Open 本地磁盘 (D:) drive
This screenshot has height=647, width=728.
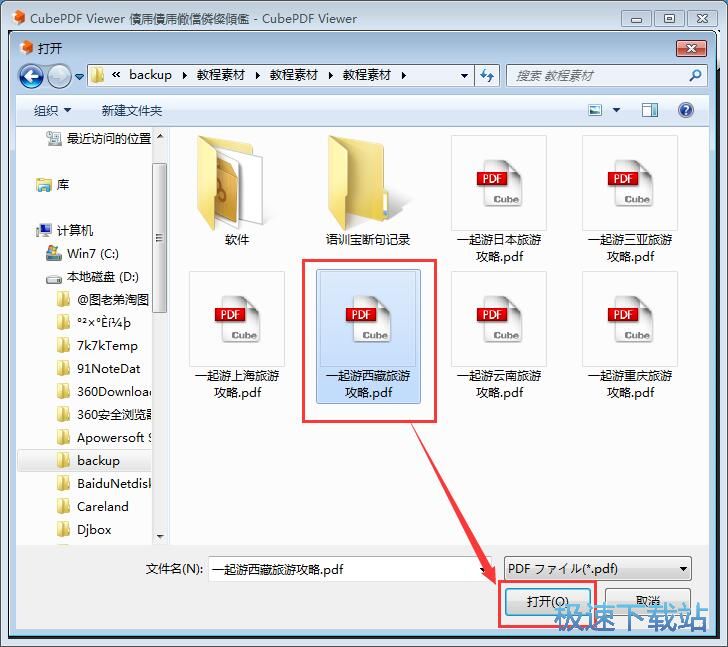click(x=92, y=277)
